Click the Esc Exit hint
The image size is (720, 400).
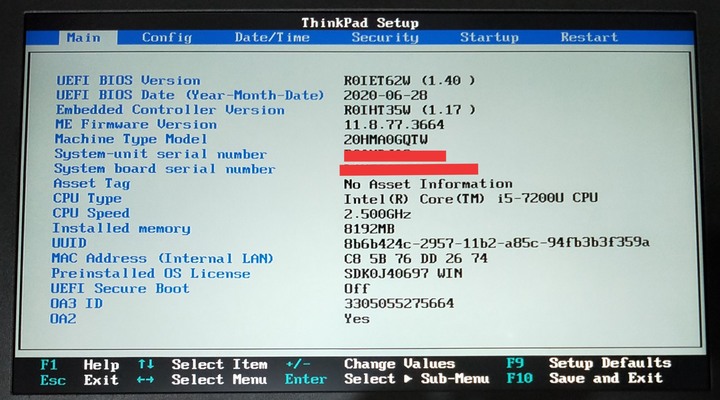click(79, 380)
